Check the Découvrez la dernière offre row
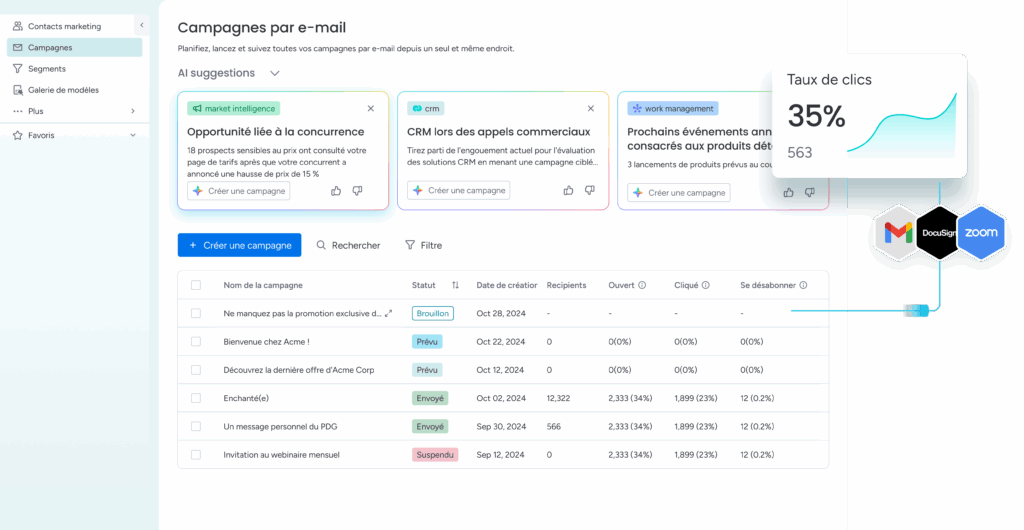This screenshot has height=530, width=1024. (196, 370)
